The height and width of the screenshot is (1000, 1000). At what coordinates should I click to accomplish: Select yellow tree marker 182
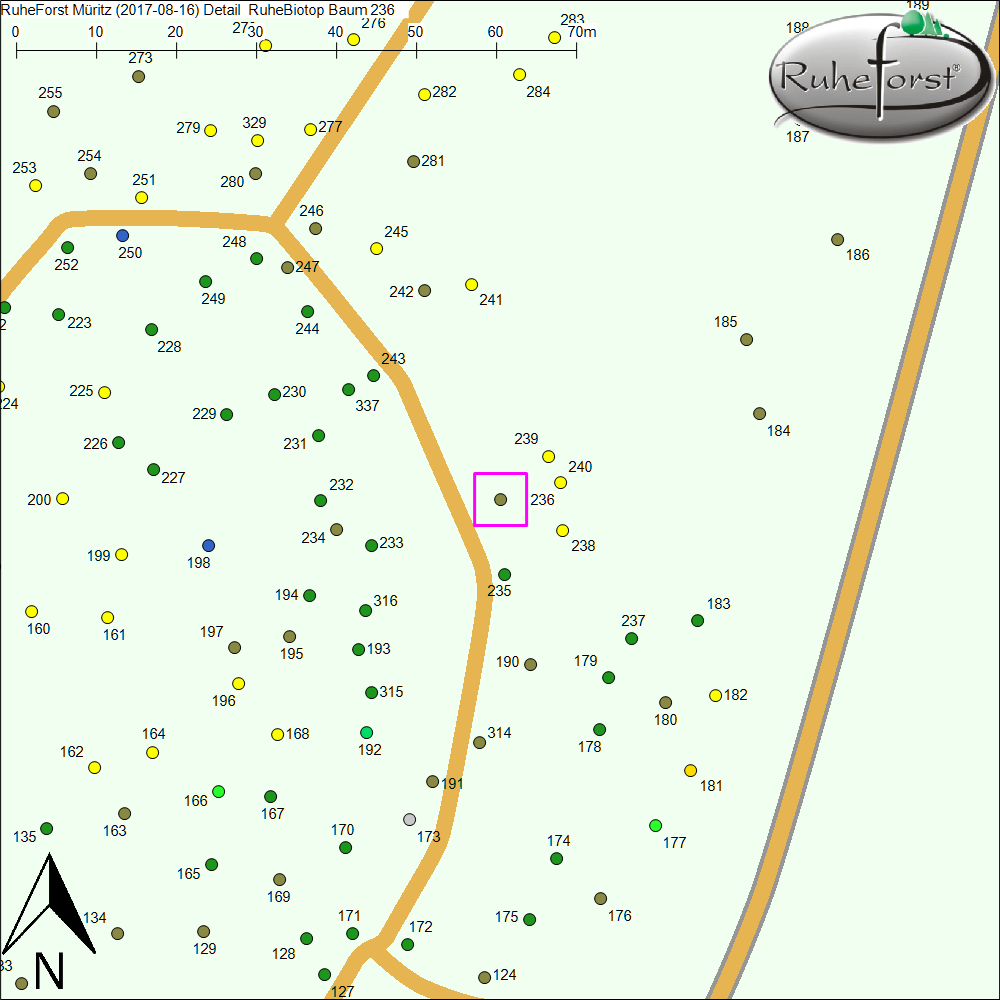click(x=716, y=696)
